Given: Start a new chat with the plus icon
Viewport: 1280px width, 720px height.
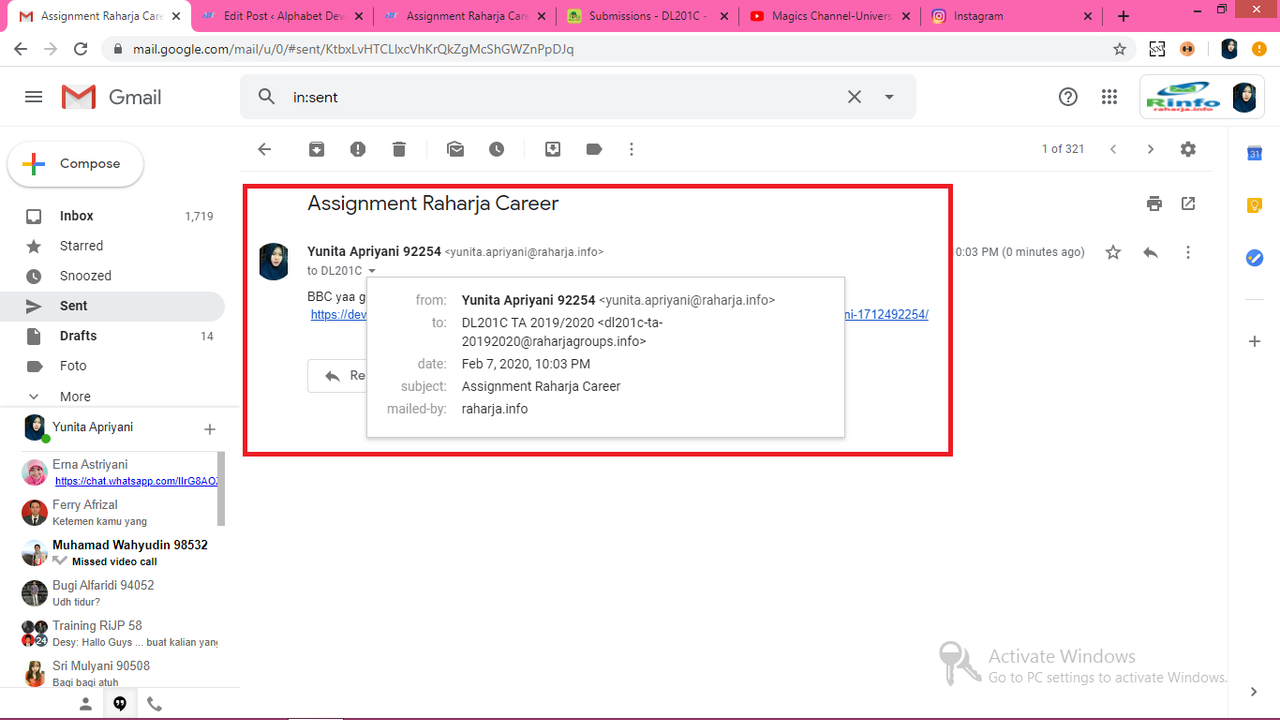Looking at the screenshot, I should click(210, 429).
